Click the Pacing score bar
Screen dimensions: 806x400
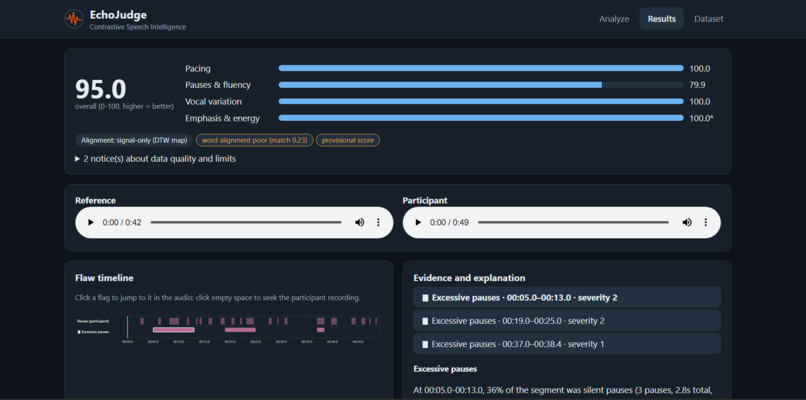point(481,68)
